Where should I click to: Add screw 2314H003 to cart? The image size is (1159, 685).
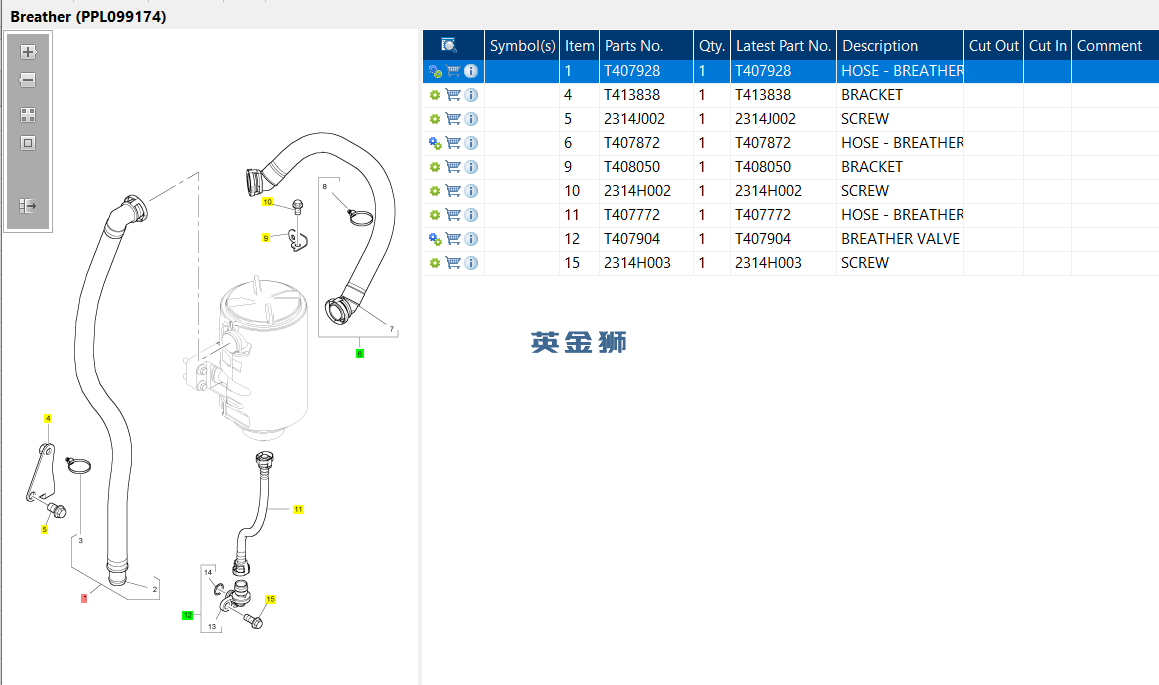click(x=453, y=263)
